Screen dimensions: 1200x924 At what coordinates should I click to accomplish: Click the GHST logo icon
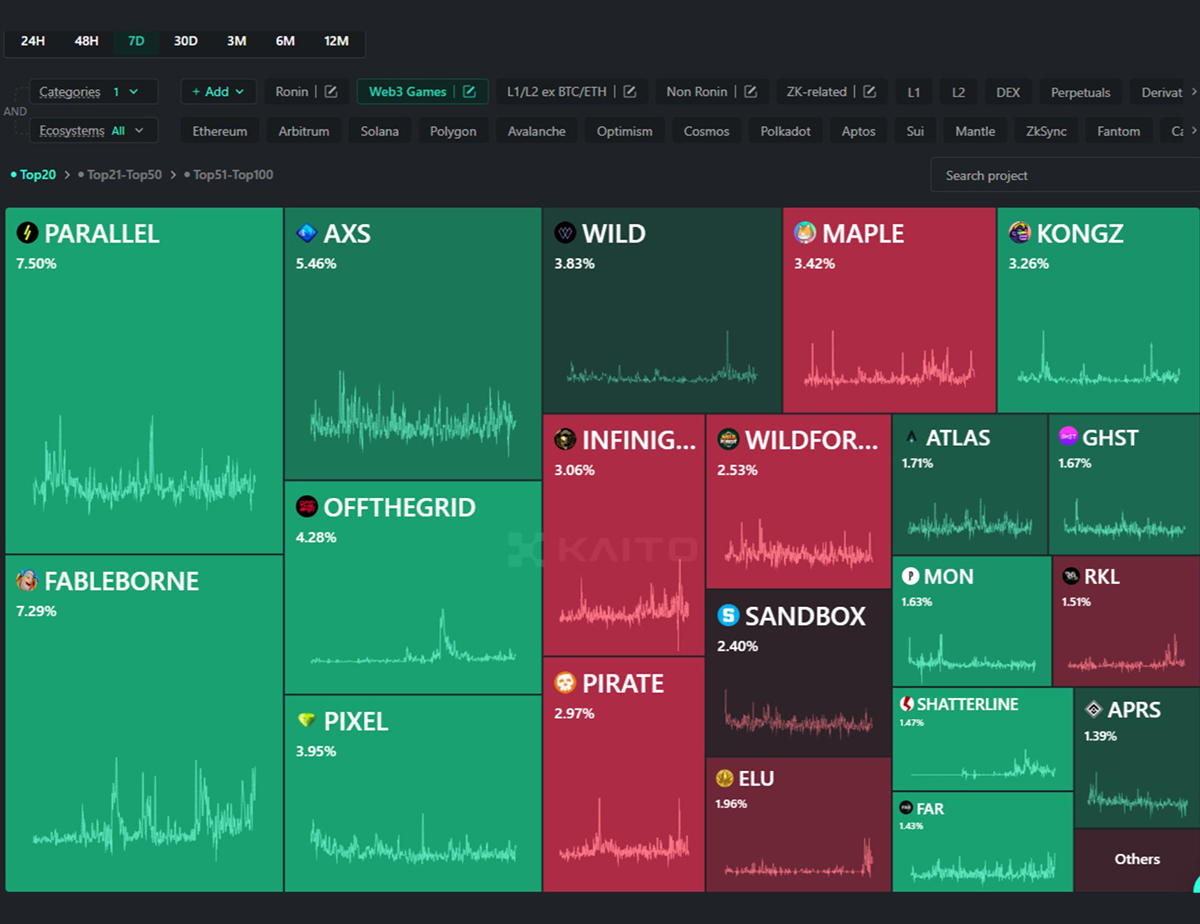click(x=1068, y=436)
